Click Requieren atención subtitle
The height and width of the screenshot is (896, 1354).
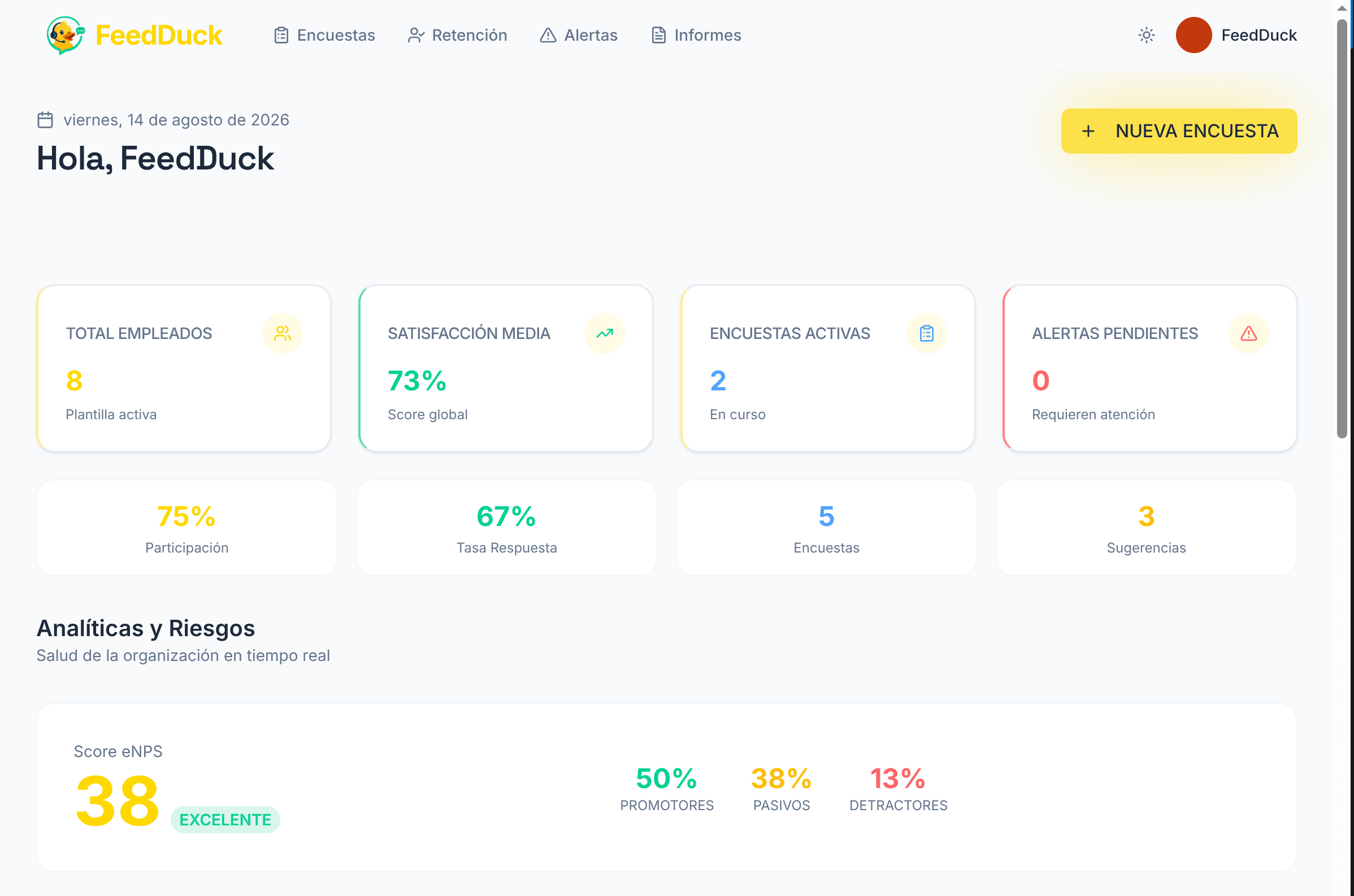coord(1093,414)
